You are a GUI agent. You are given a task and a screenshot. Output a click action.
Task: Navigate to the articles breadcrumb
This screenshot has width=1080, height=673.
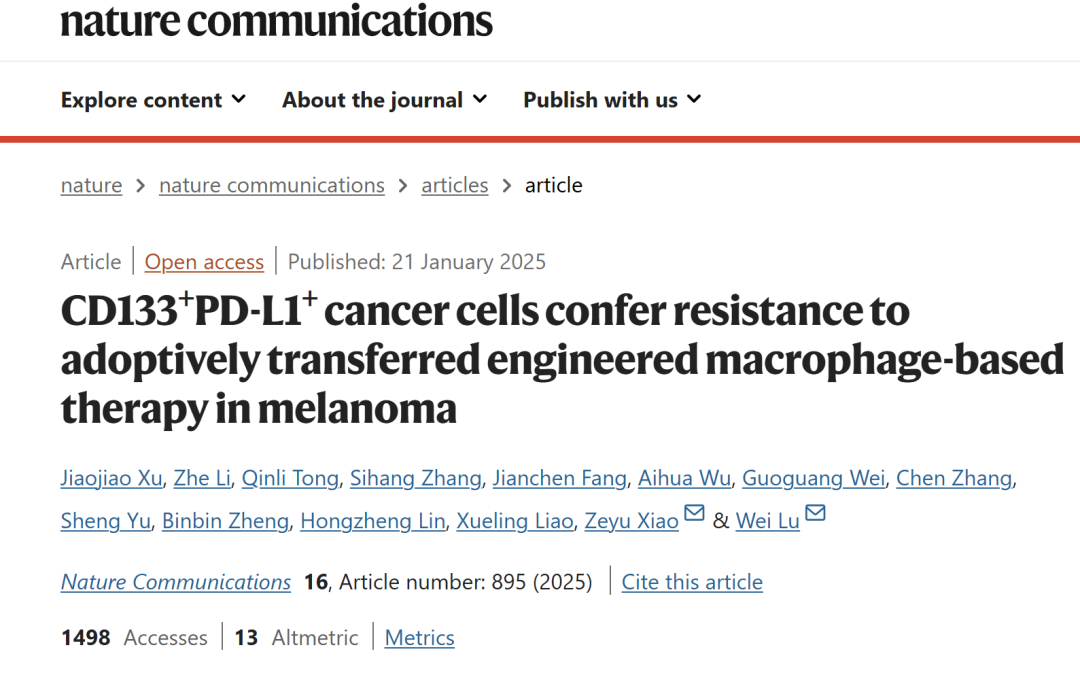(x=455, y=185)
